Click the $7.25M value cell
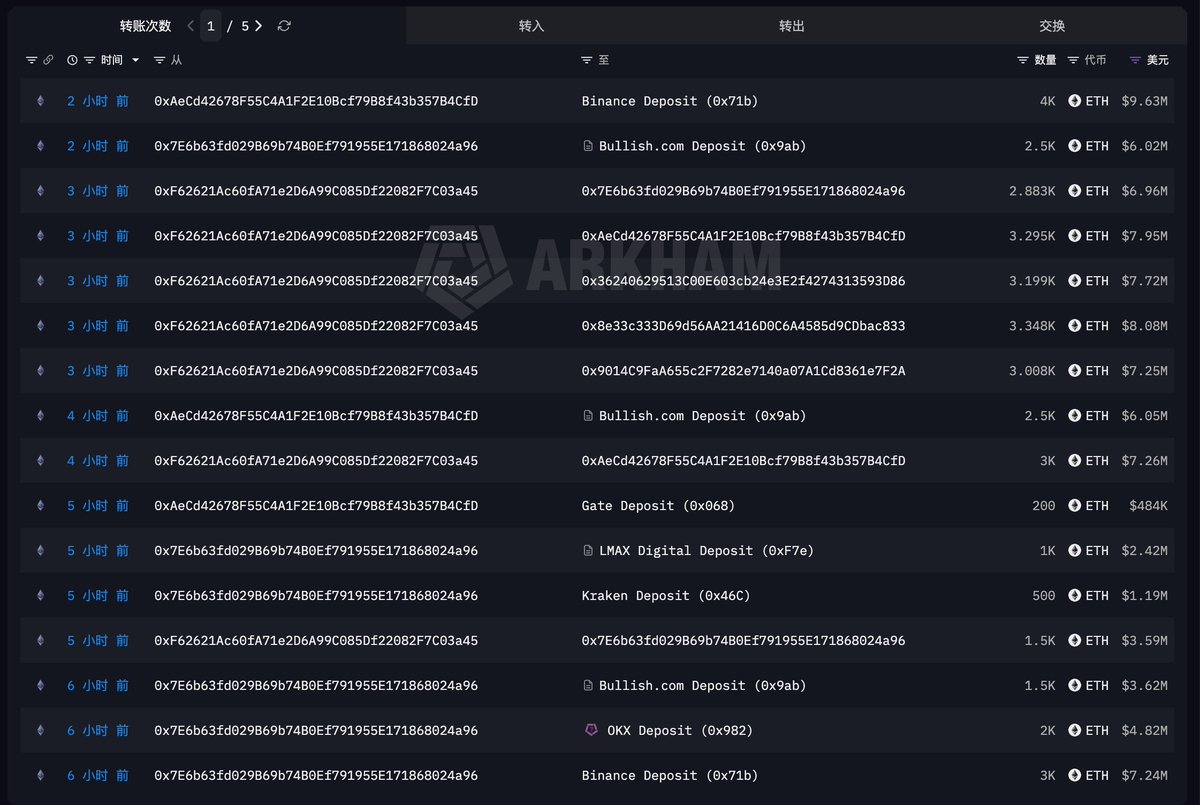 click(x=1145, y=371)
